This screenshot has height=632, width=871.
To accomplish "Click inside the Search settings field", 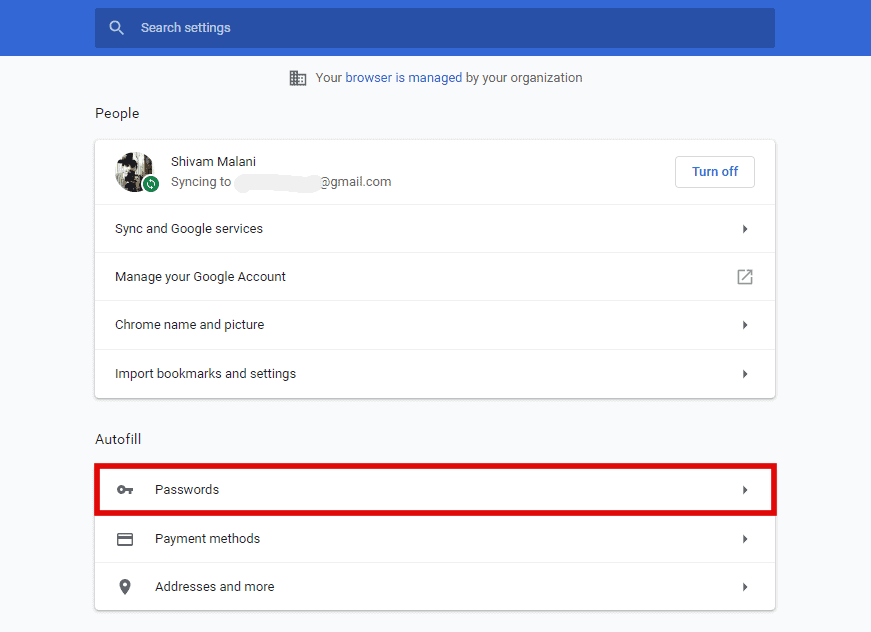I will pos(300,28).
